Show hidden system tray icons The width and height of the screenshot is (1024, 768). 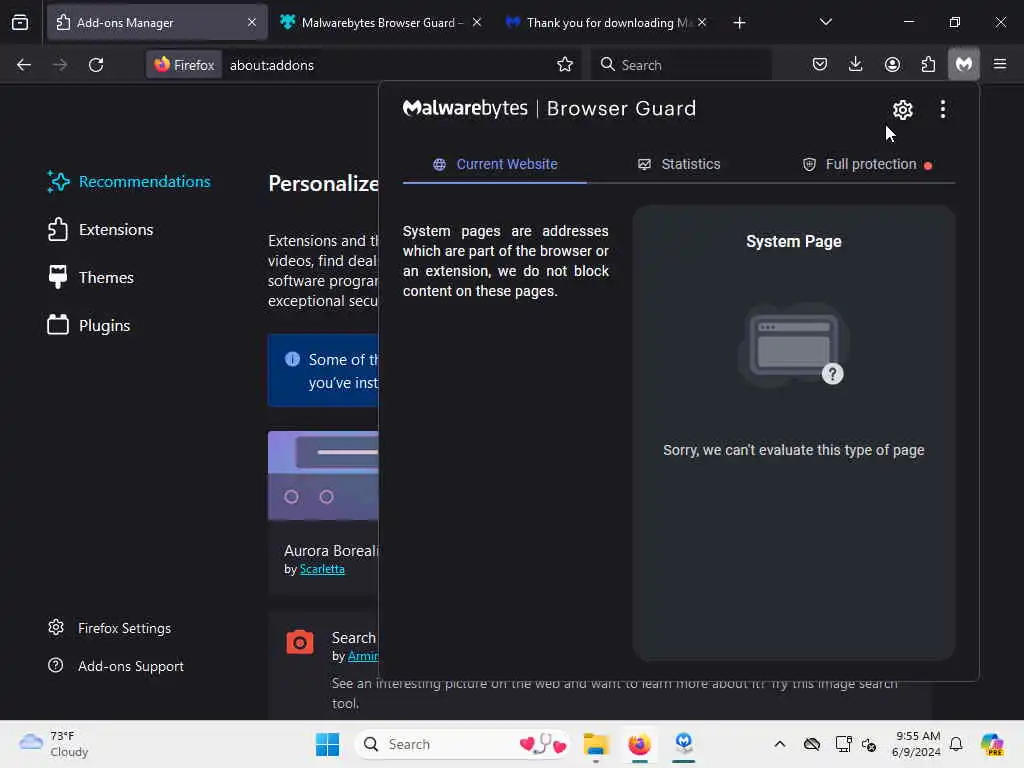tap(780, 744)
